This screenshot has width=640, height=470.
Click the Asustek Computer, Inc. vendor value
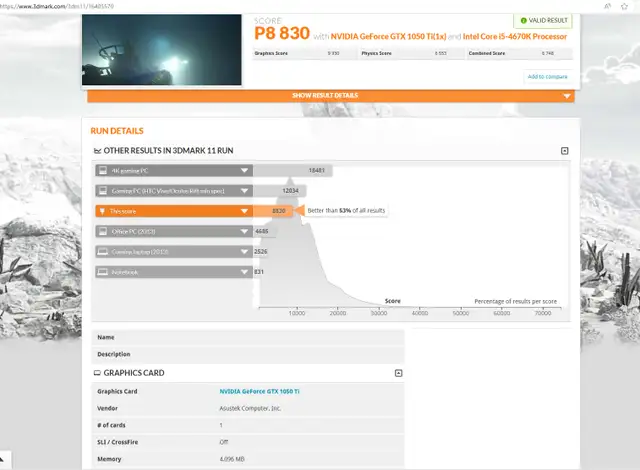[x=250, y=408]
